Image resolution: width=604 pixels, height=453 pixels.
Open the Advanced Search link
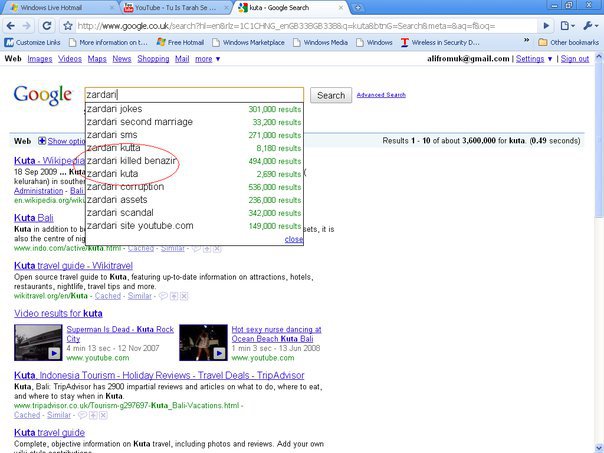[x=381, y=95]
